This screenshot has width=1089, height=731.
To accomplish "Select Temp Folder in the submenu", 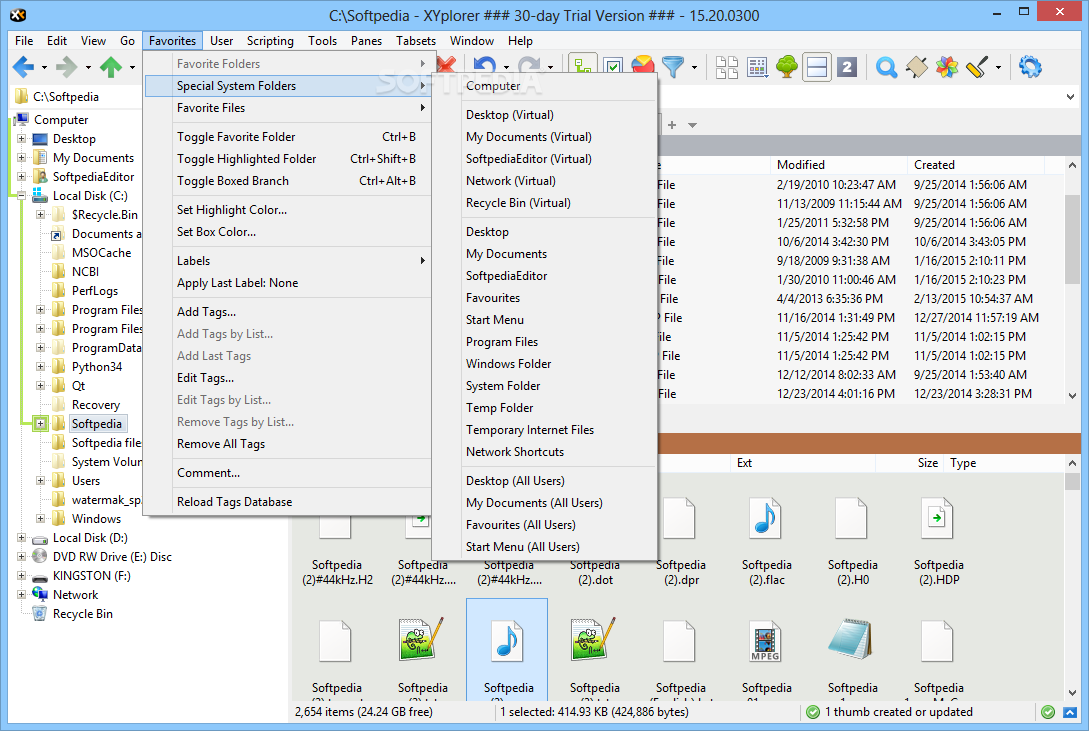I will [544, 407].
